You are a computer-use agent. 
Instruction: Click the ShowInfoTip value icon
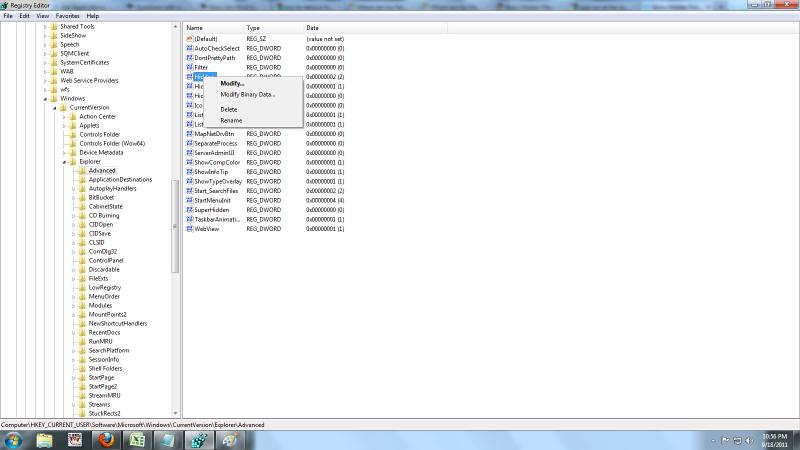tap(189, 171)
